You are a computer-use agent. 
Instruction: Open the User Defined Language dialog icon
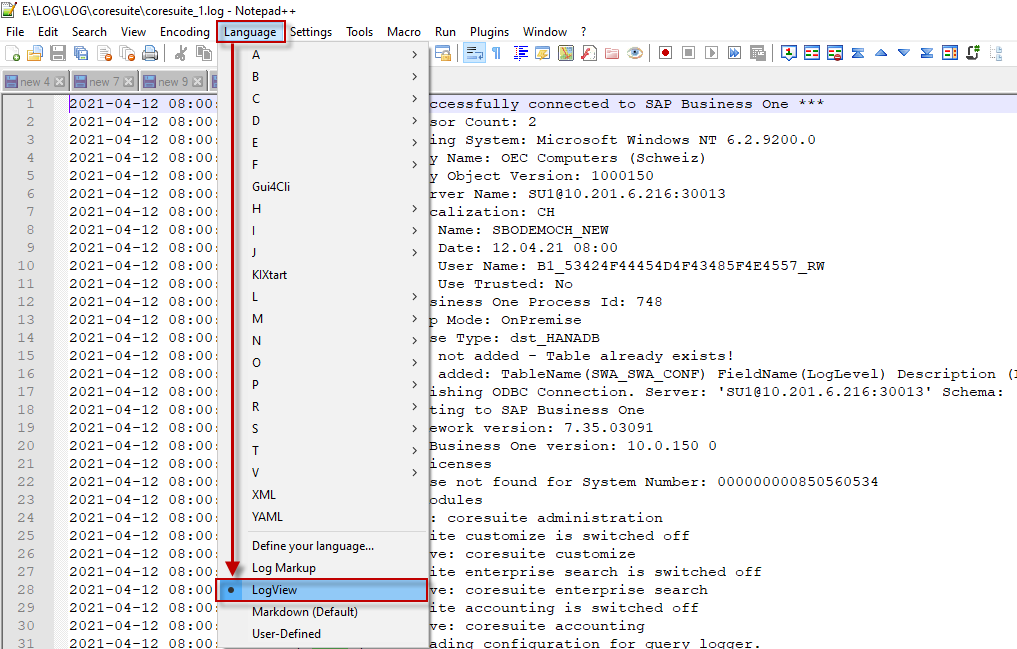click(x=543, y=53)
